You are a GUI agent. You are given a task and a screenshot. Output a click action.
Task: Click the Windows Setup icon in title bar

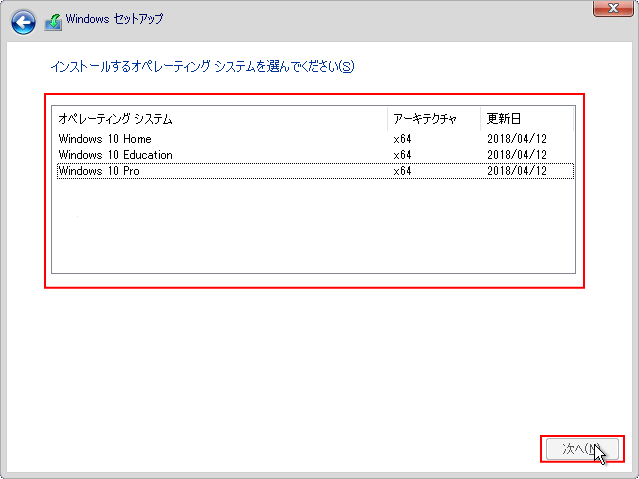(53, 22)
